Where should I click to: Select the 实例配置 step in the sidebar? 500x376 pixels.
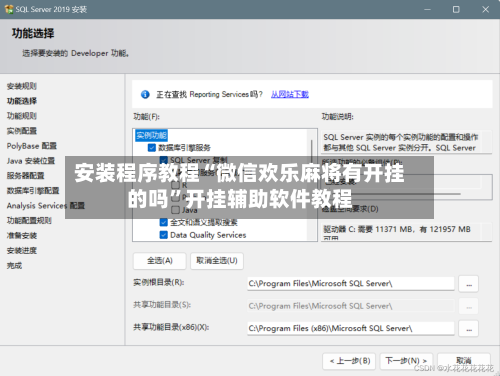[22, 131]
